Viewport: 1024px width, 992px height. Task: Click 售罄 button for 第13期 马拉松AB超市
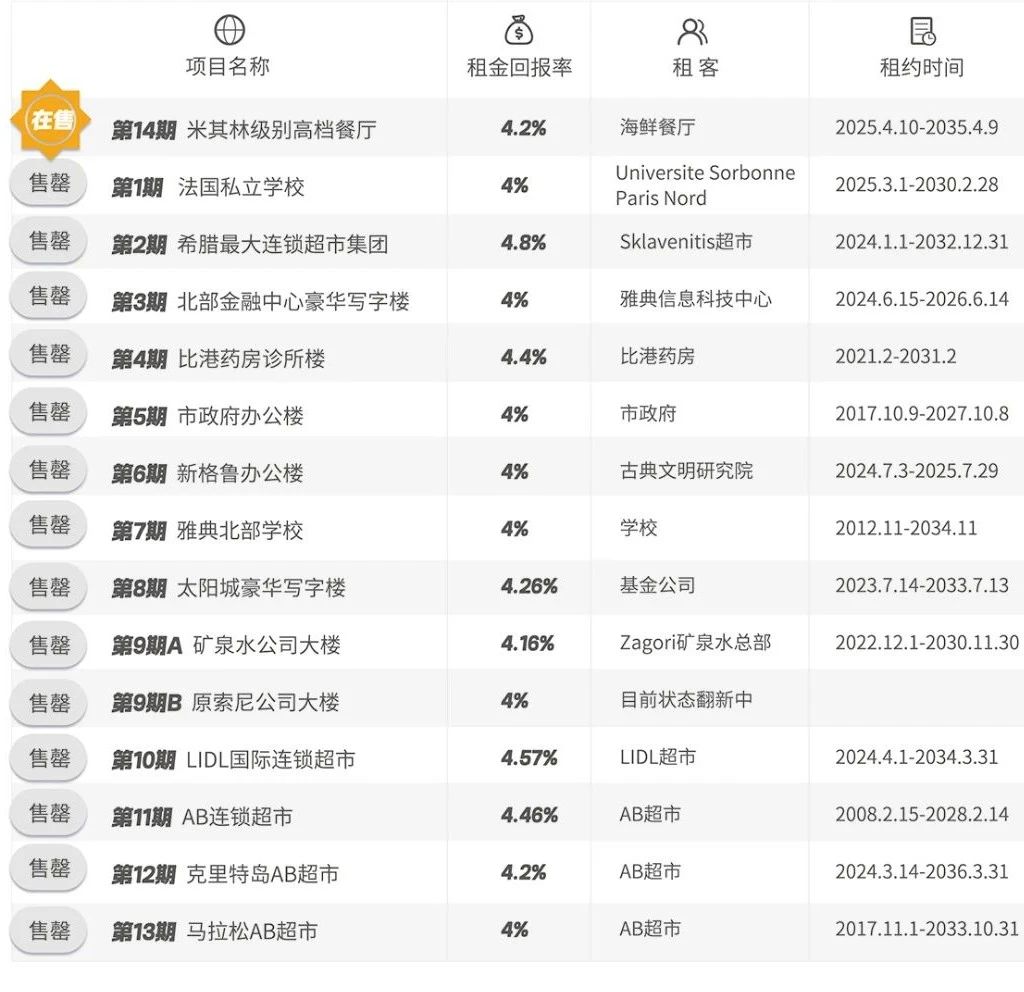coord(49,931)
